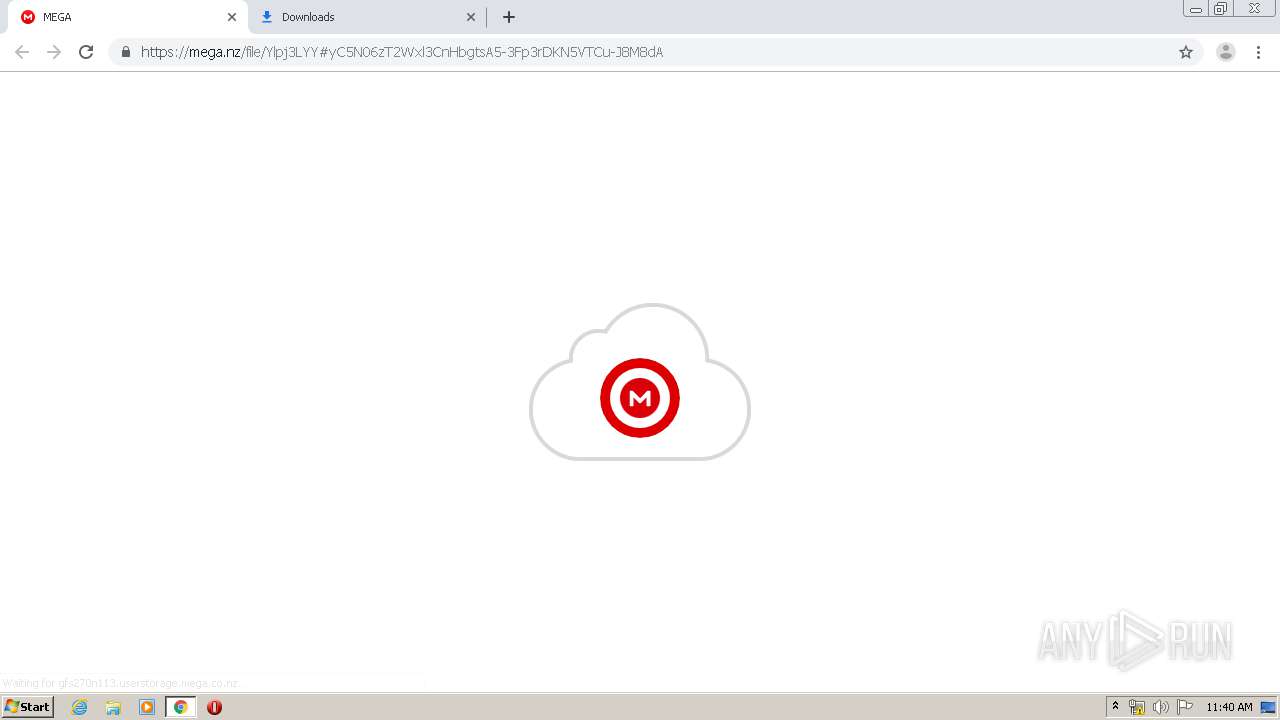Go forward to next page
This screenshot has height=720, width=1280.
[54, 52]
